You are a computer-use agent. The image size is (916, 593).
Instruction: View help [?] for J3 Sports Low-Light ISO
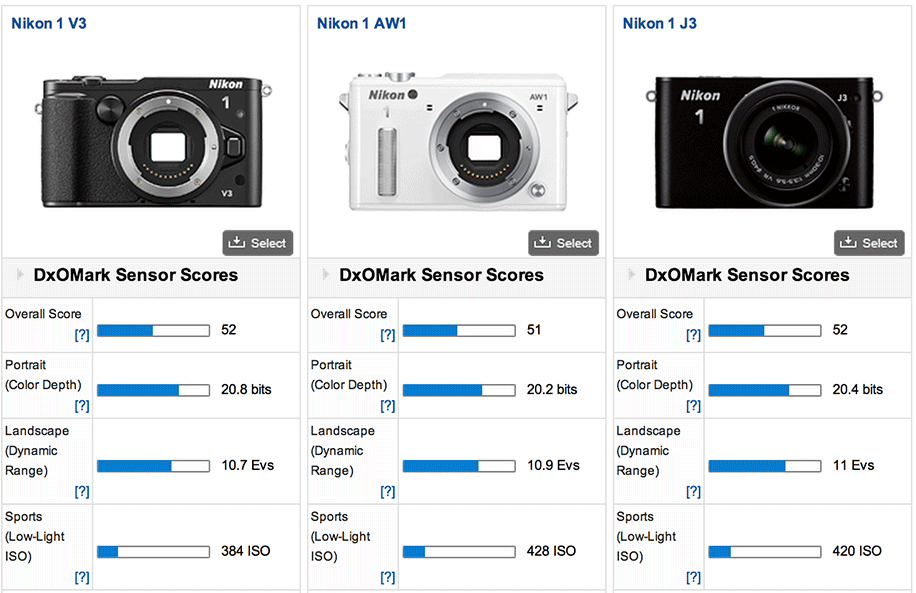(x=694, y=577)
